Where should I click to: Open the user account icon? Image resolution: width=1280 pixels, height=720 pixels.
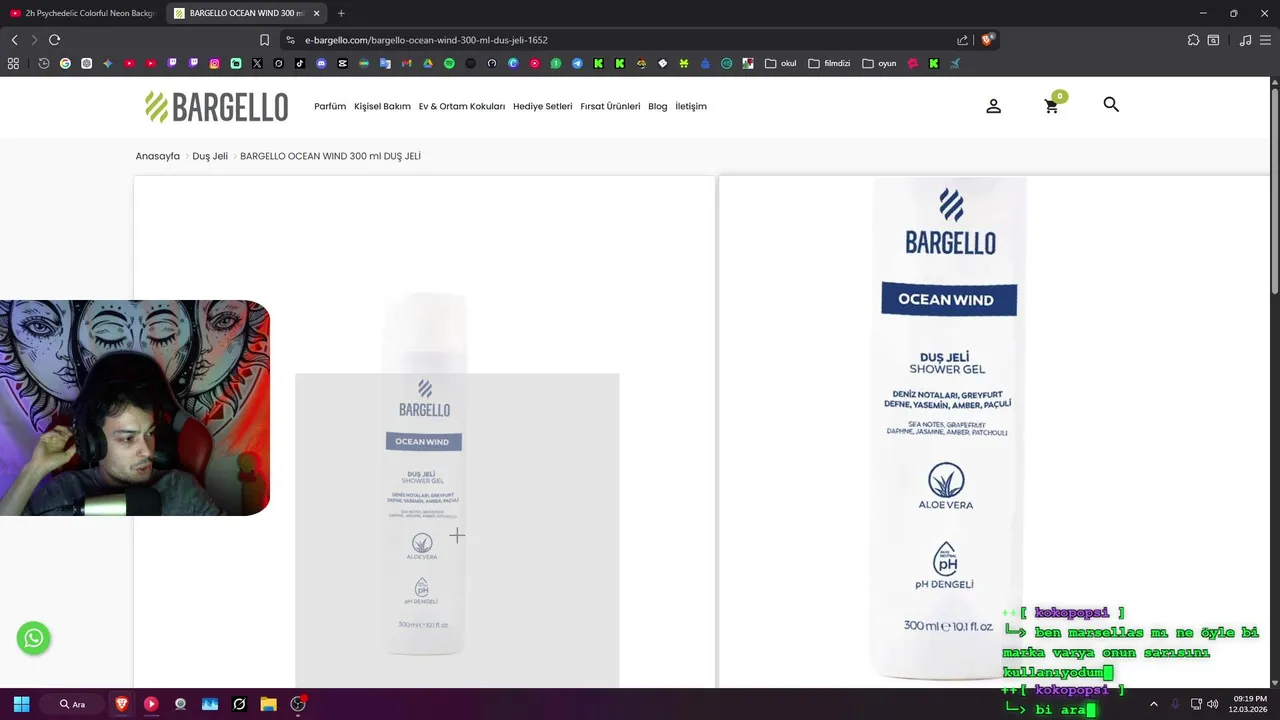tap(993, 106)
